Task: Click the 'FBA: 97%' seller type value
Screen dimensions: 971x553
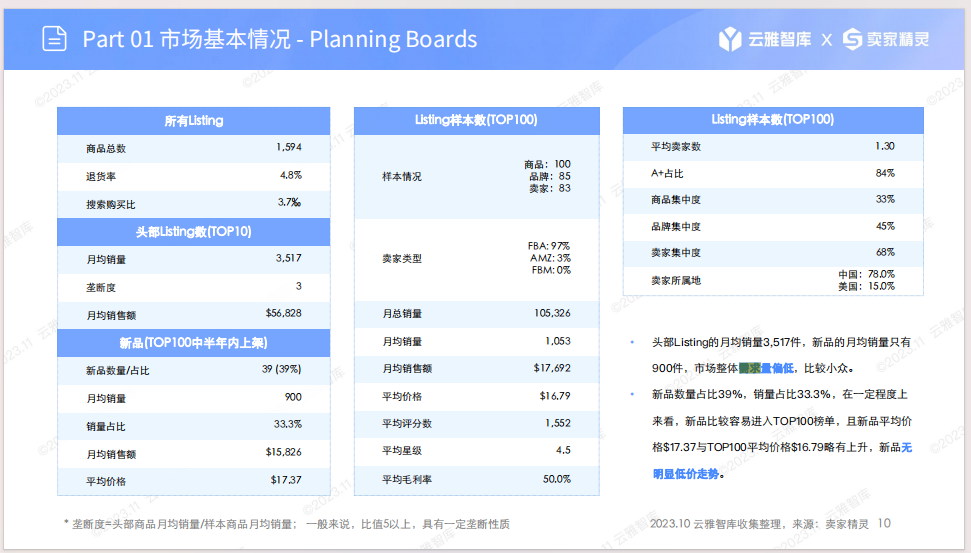Action: click(x=549, y=246)
